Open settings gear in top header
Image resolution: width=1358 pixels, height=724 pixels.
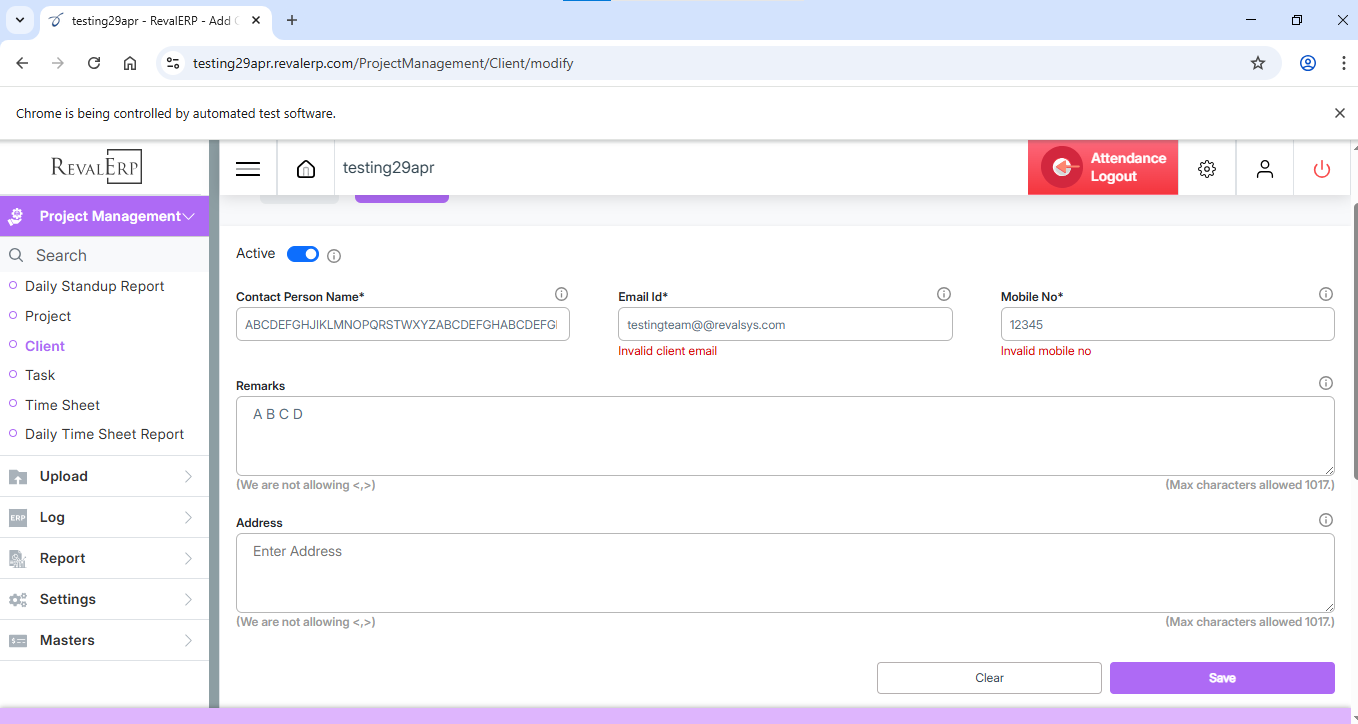click(x=1207, y=169)
